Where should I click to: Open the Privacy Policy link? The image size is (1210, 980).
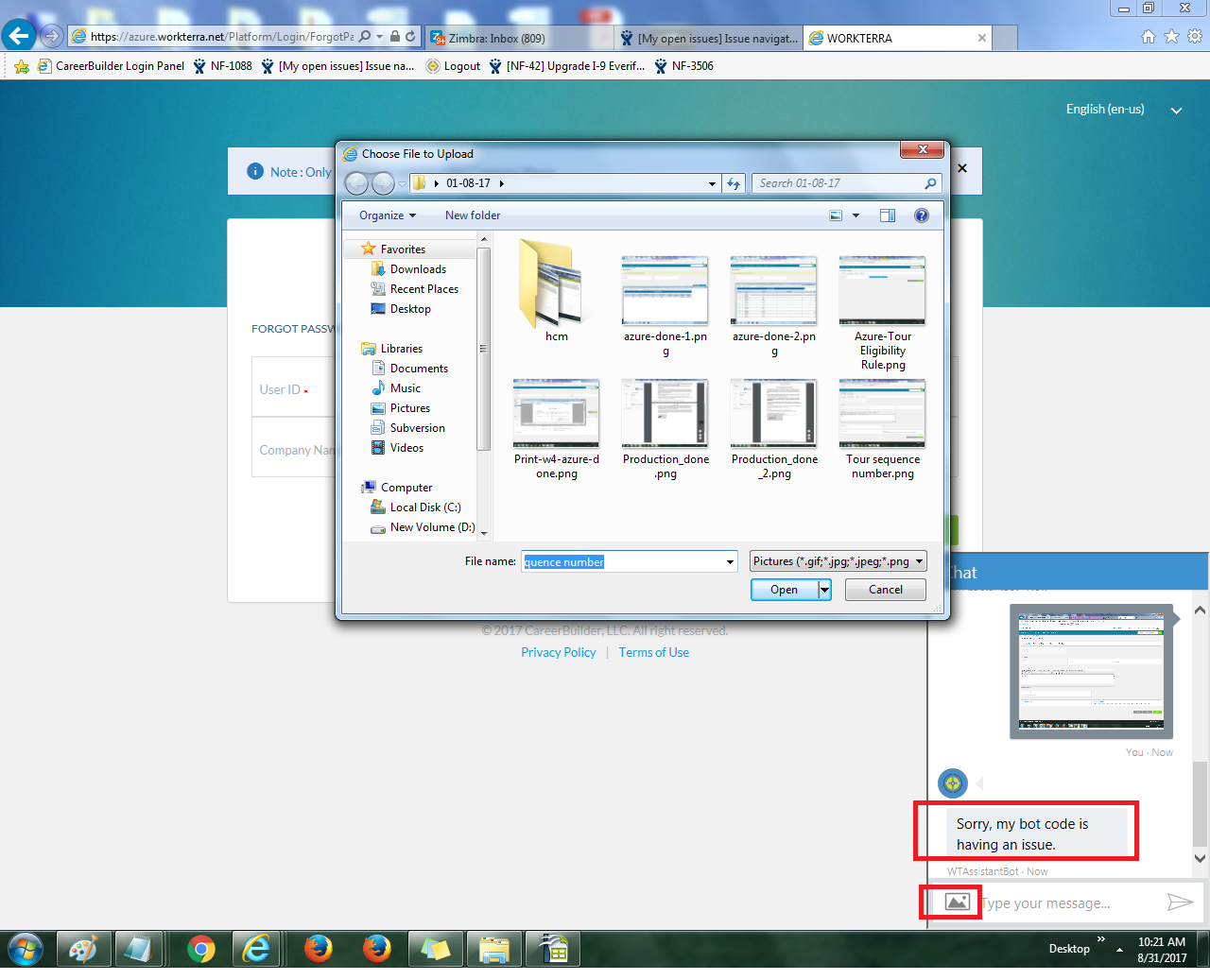point(558,652)
